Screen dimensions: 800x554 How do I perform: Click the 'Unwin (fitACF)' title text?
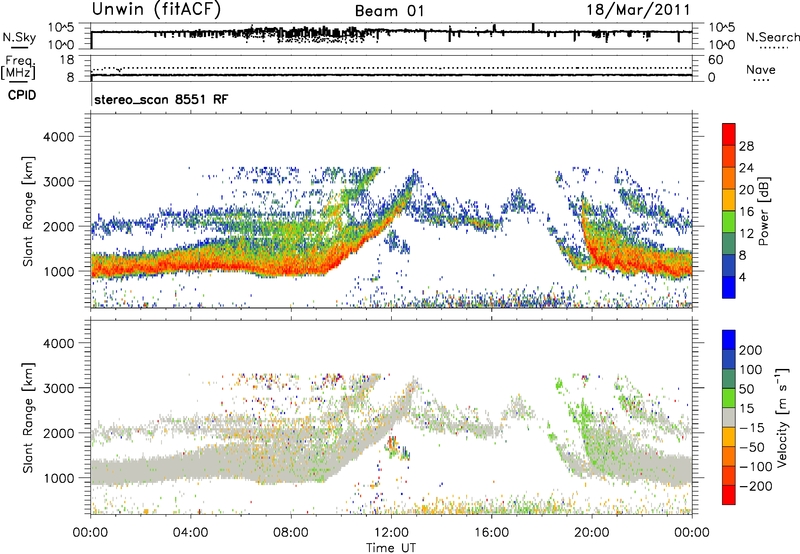tap(156, 9)
